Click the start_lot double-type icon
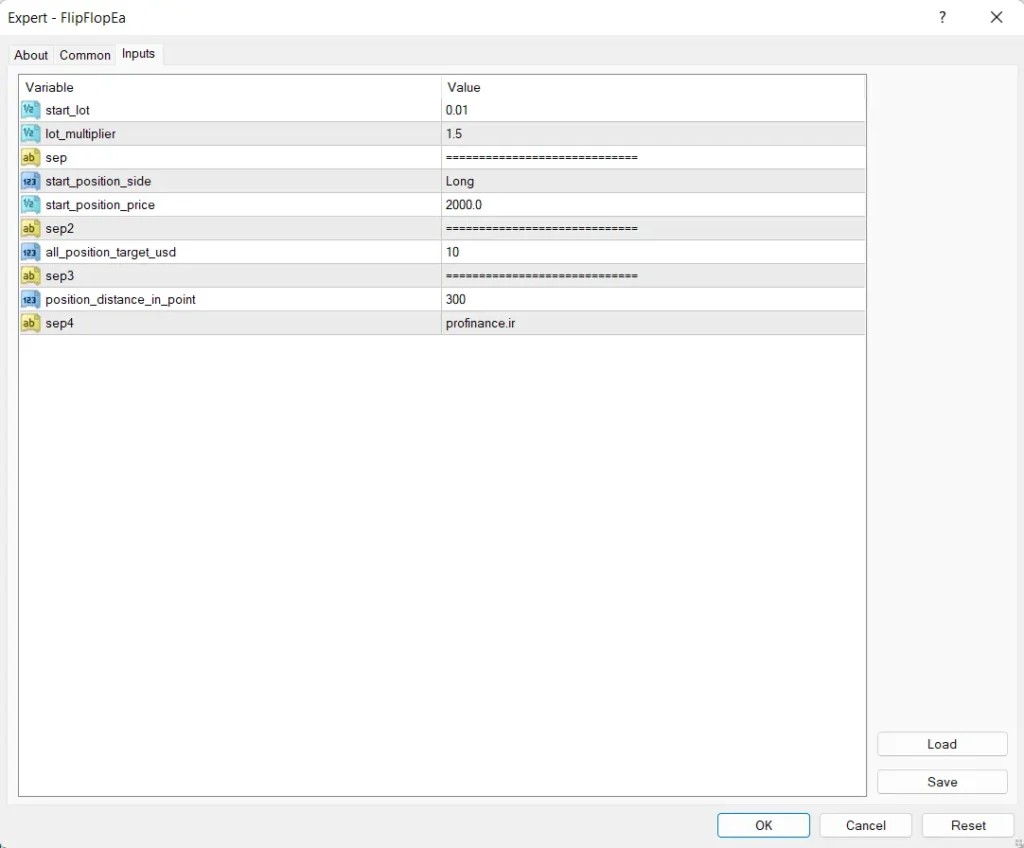1024x848 pixels. tap(30, 110)
